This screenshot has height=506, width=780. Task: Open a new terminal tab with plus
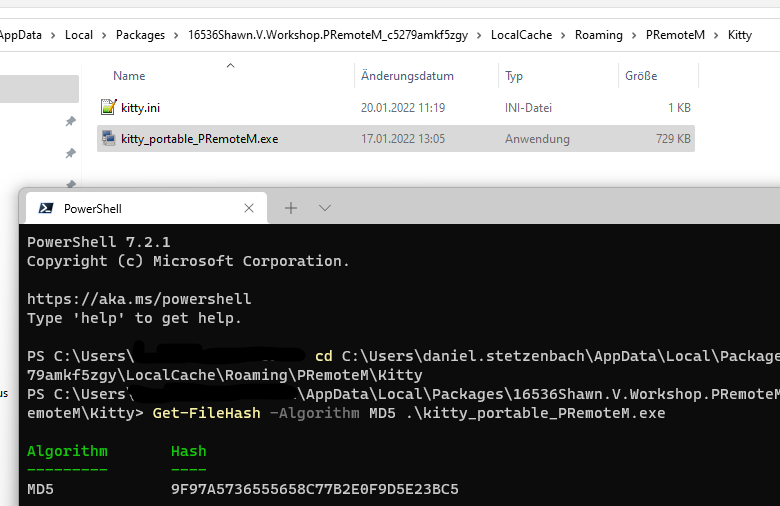coord(291,208)
